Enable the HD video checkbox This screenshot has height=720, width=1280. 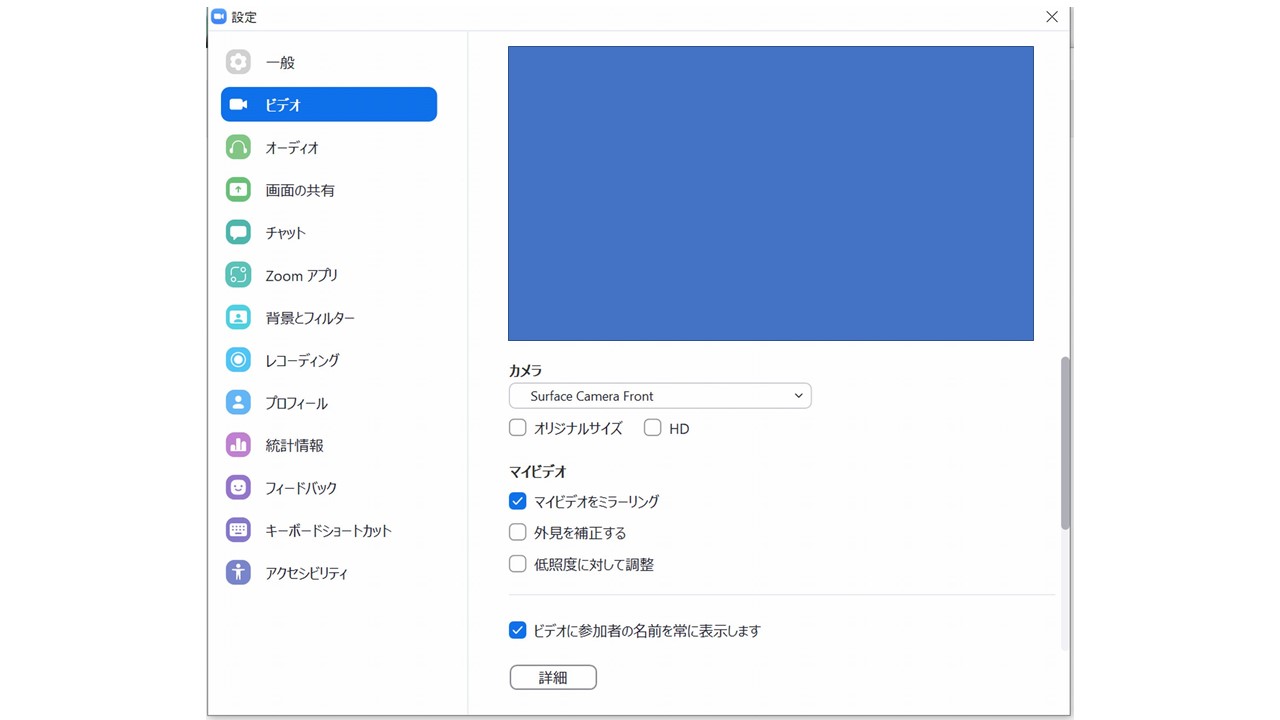(652, 427)
